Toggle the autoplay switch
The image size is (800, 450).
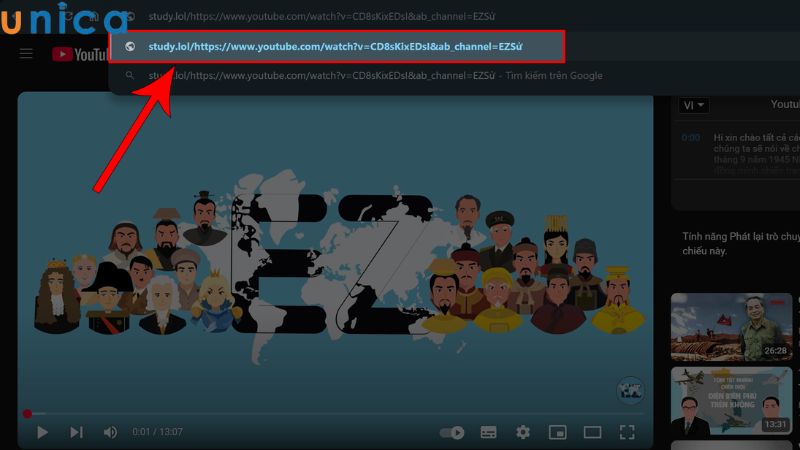coord(452,433)
